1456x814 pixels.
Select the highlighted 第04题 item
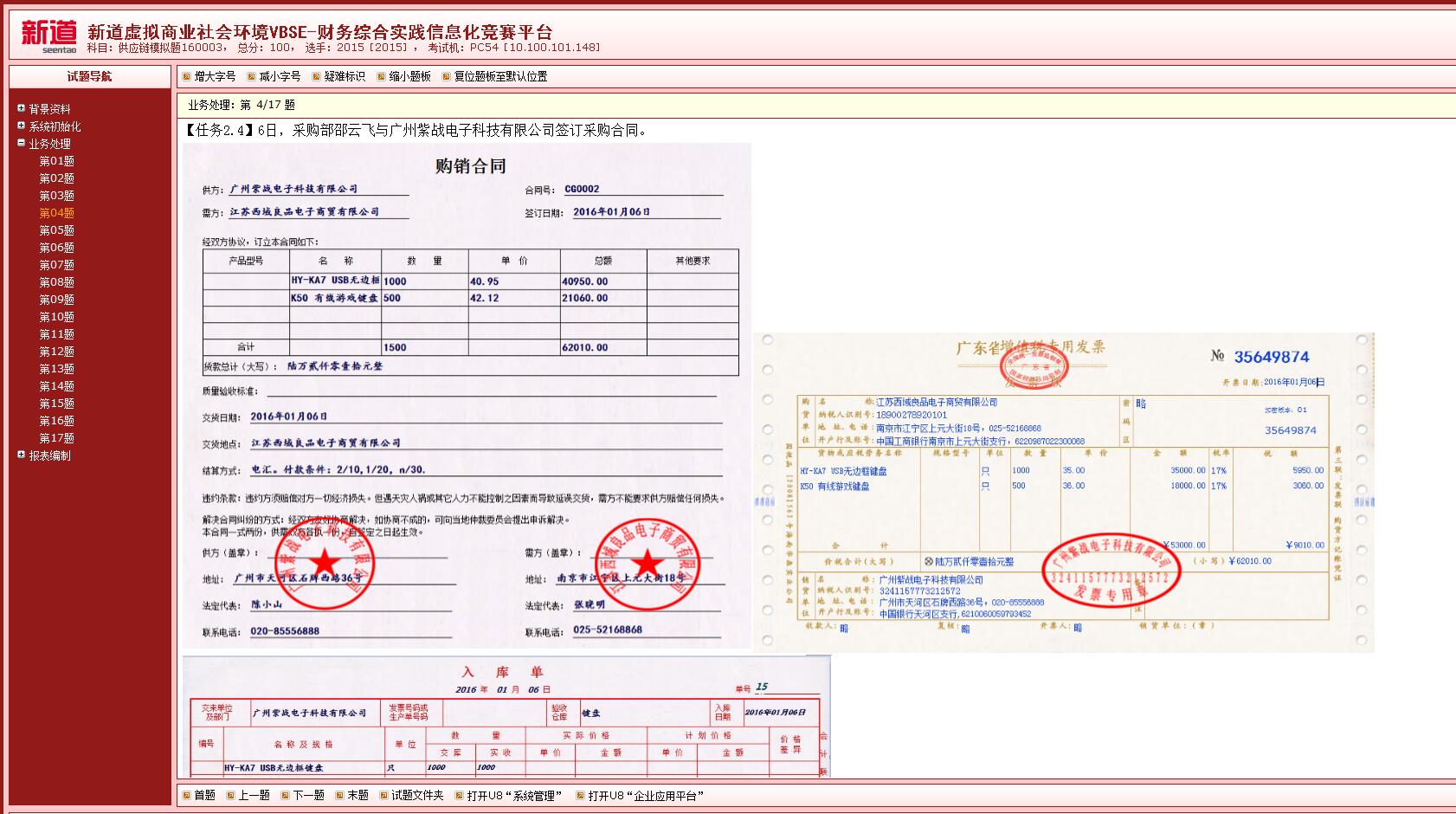point(56,213)
